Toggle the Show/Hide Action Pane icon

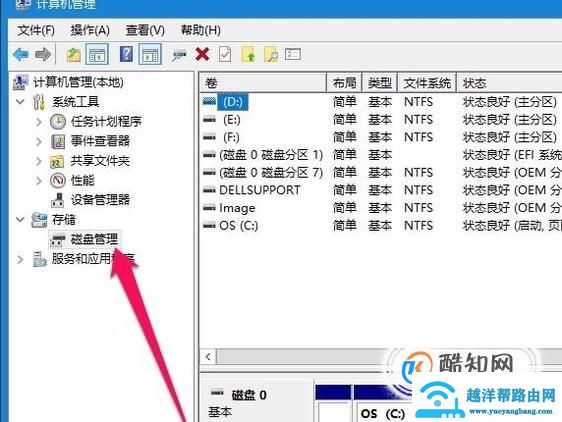pyautogui.click(x=150, y=54)
